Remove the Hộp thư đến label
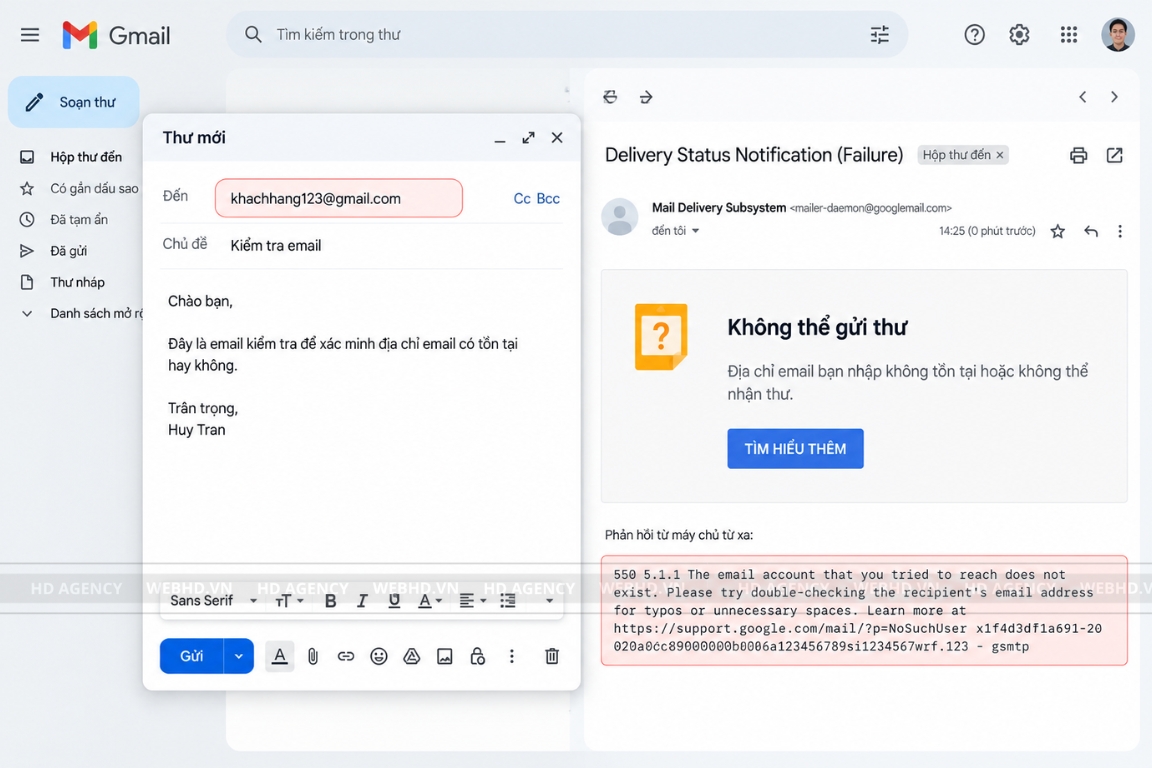The height and width of the screenshot is (768, 1152). click(x=1000, y=155)
